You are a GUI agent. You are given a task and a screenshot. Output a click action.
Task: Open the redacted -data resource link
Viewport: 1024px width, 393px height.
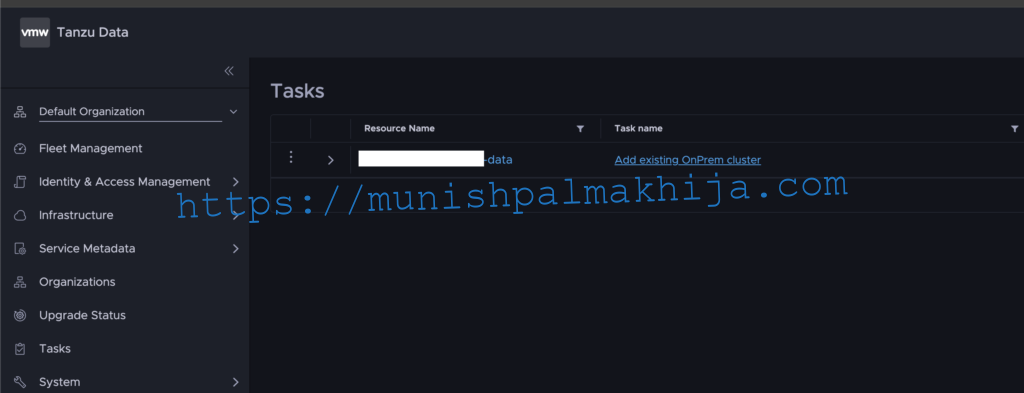(435, 159)
